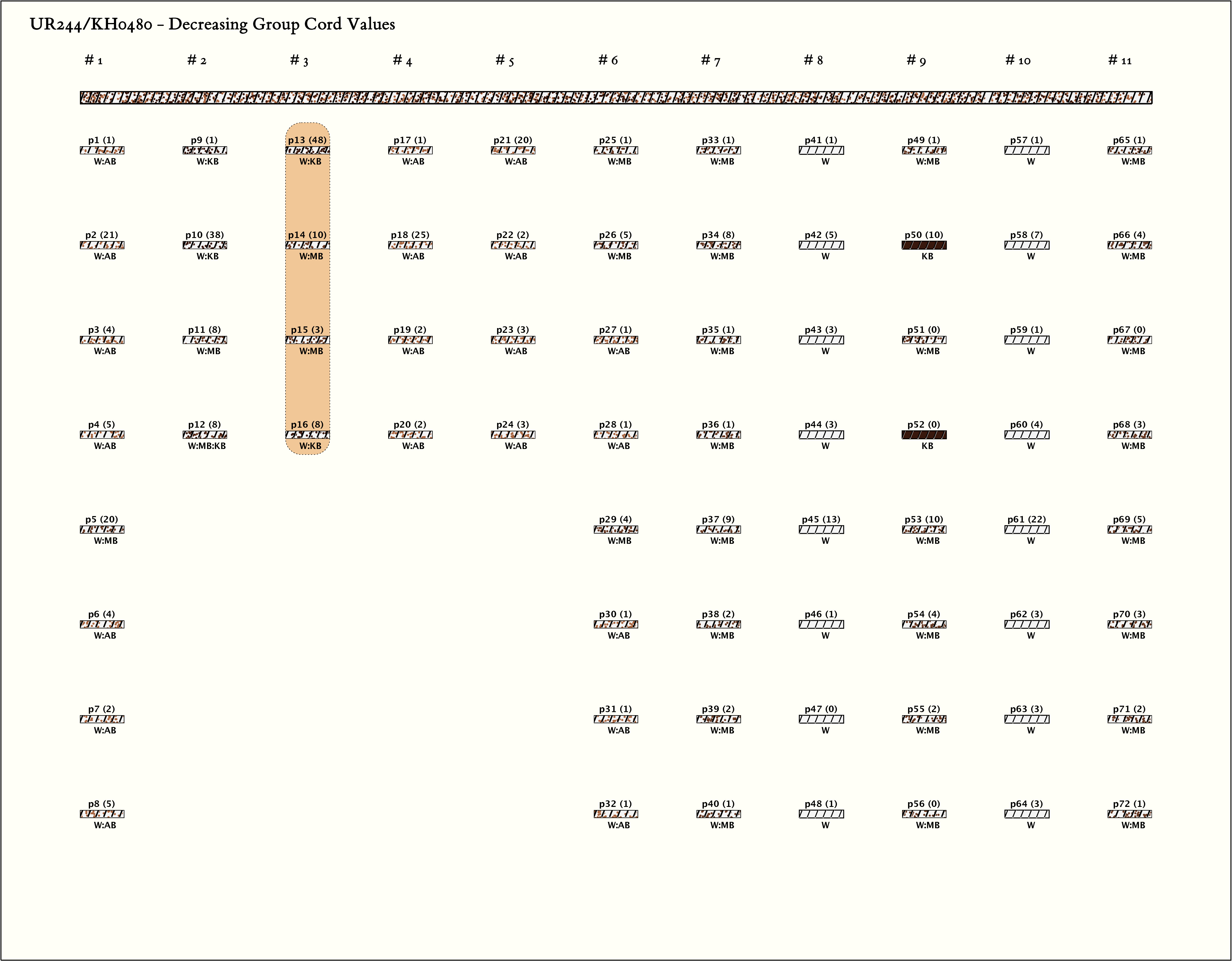Click the p32 (1) cord icon
Viewport: 1232px width, 961px height.
tap(616, 814)
